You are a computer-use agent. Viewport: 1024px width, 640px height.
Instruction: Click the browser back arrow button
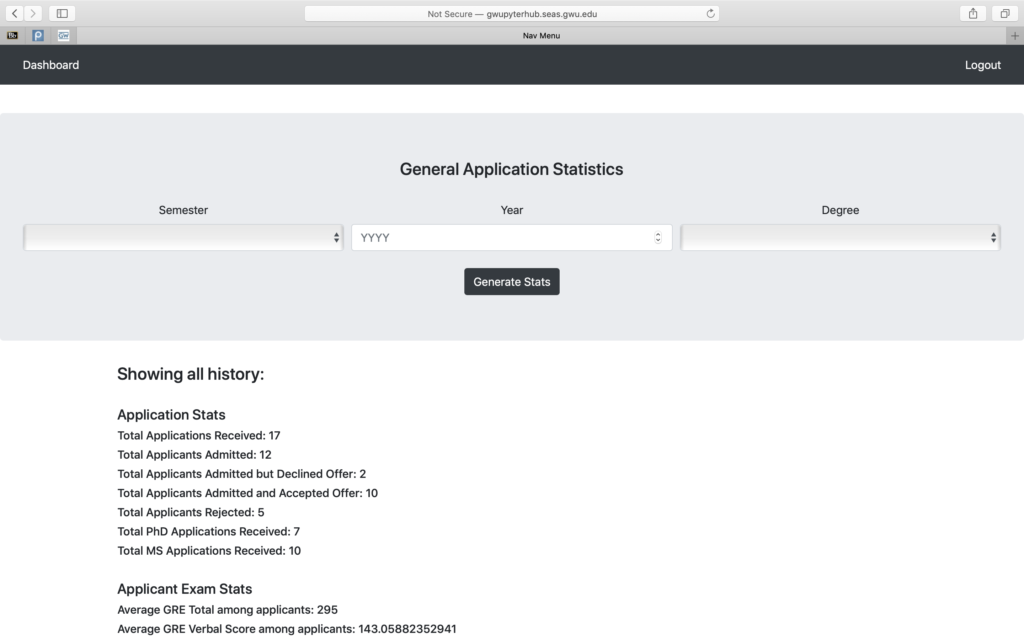pyautogui.click(x=15, y=13)
